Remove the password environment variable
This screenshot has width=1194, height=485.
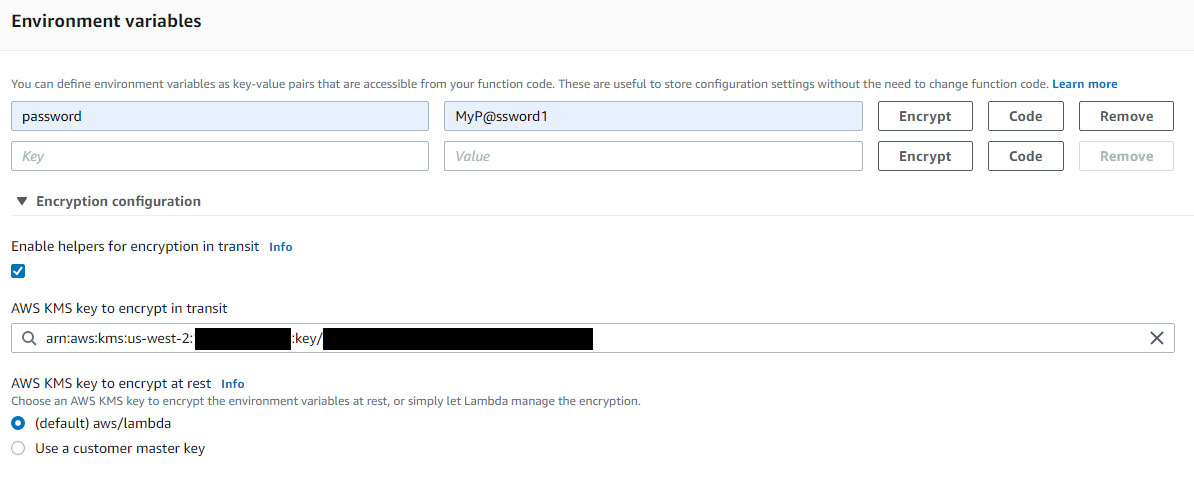1126,116
